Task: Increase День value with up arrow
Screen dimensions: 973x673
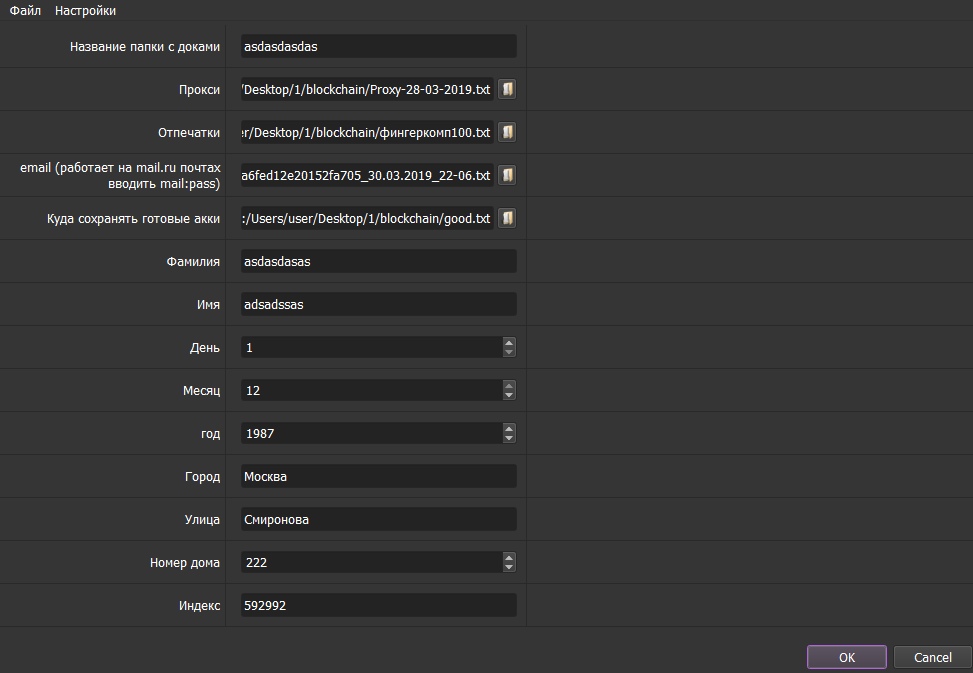Action: [509, 342]
